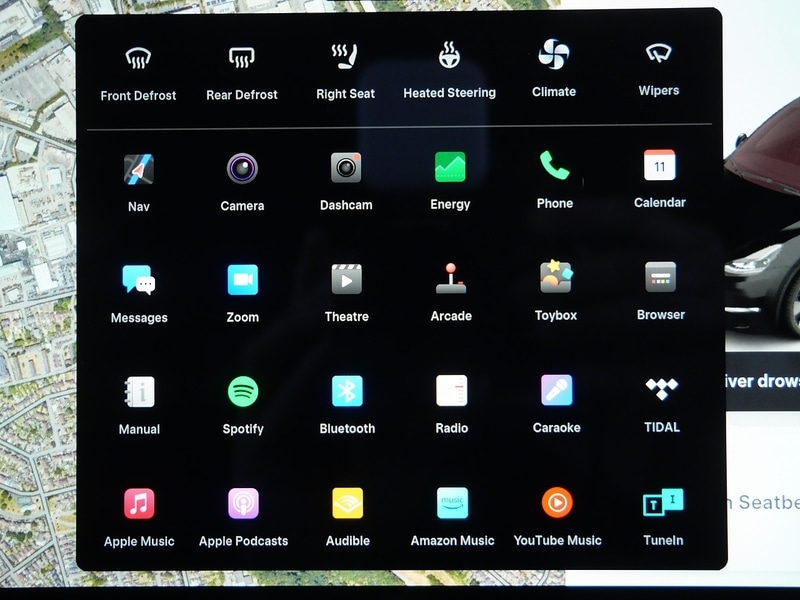The width and height of the screenshot is (800, 600).
Task: Launch the Zoom meeting app
Action: [242, 280]
